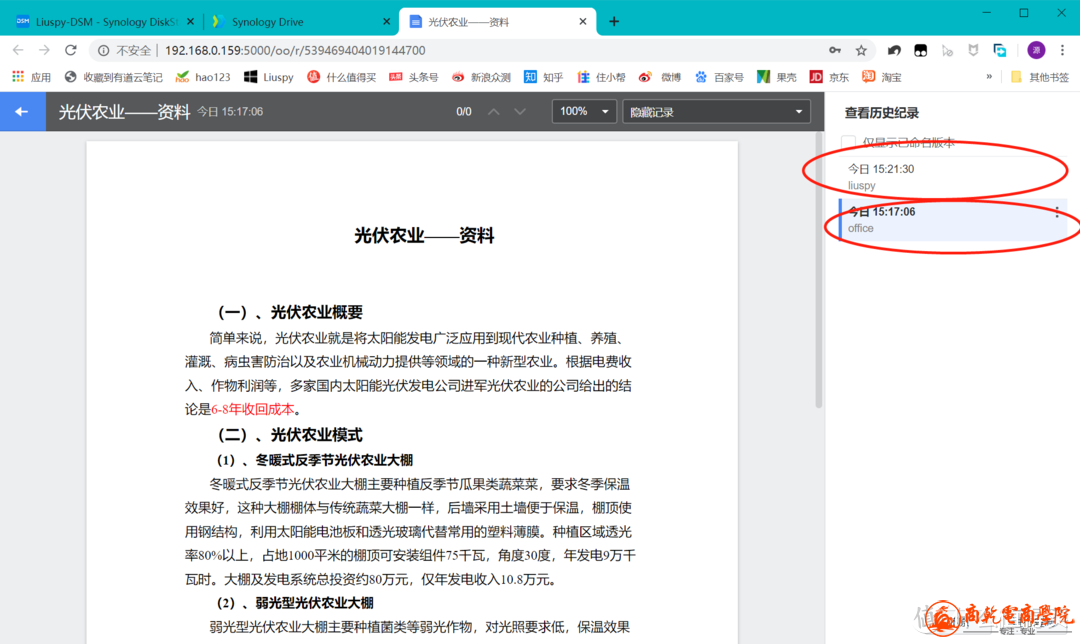The height and width of the screenshot is (644, 1080).
Task: Open the 收藏到有道云笔记 bookmark
Action: click(114, 77)
